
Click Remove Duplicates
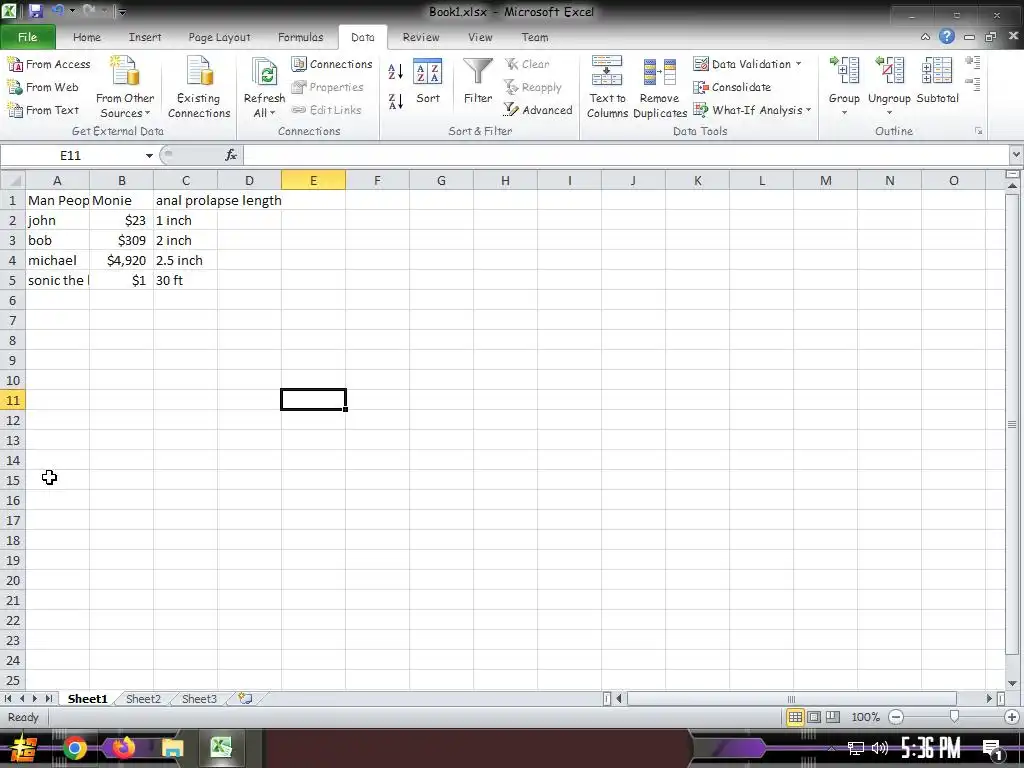point(660,88)
